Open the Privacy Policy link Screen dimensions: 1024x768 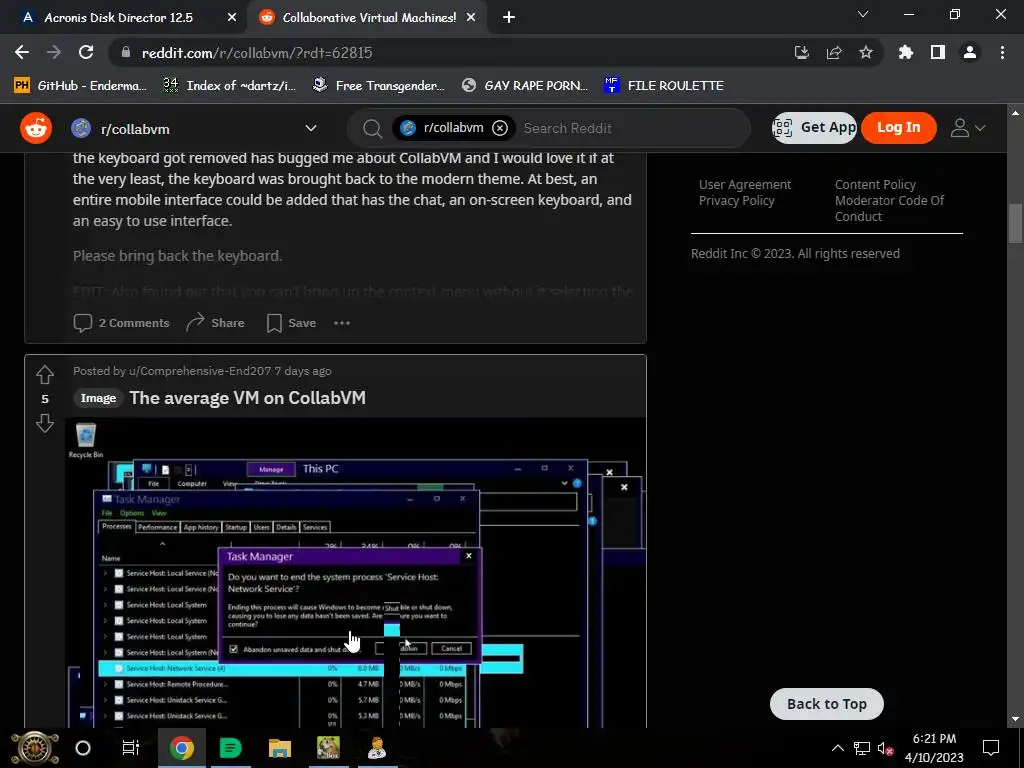pos(736,200)
